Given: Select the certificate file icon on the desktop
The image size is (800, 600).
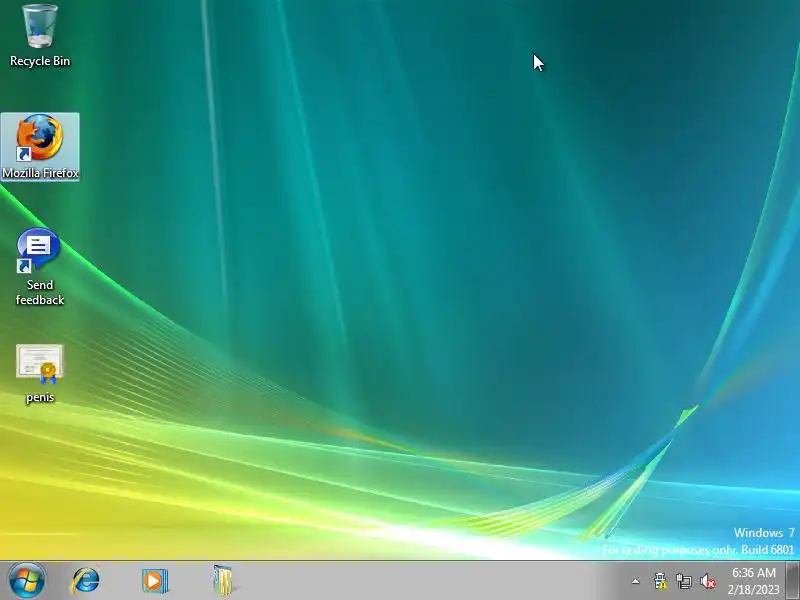Looking at the screenshot, I should (x=39, y=364).
